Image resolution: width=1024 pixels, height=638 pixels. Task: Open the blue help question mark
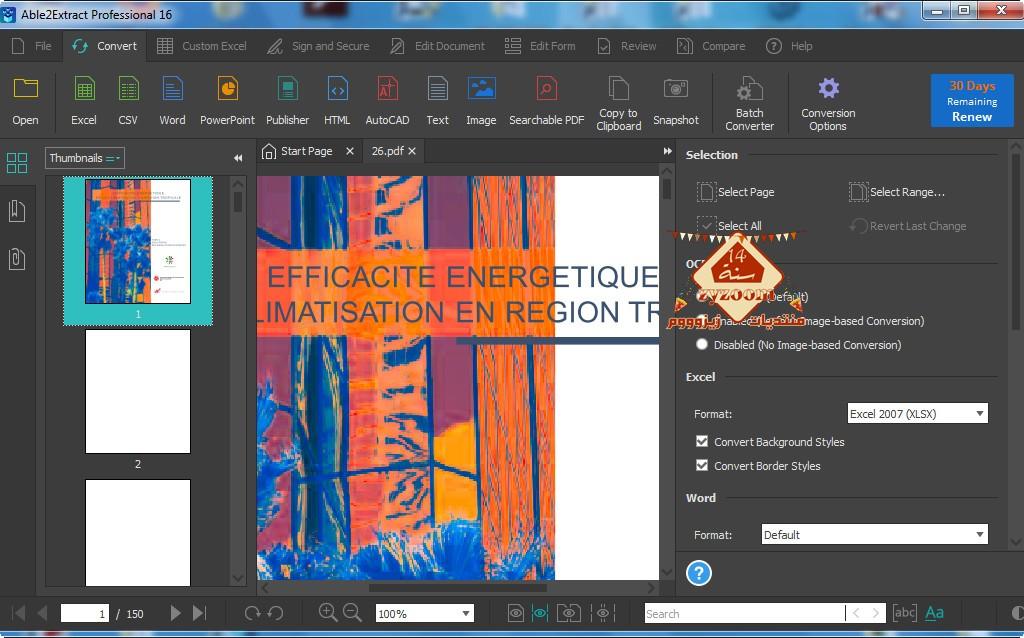point(699,573)
